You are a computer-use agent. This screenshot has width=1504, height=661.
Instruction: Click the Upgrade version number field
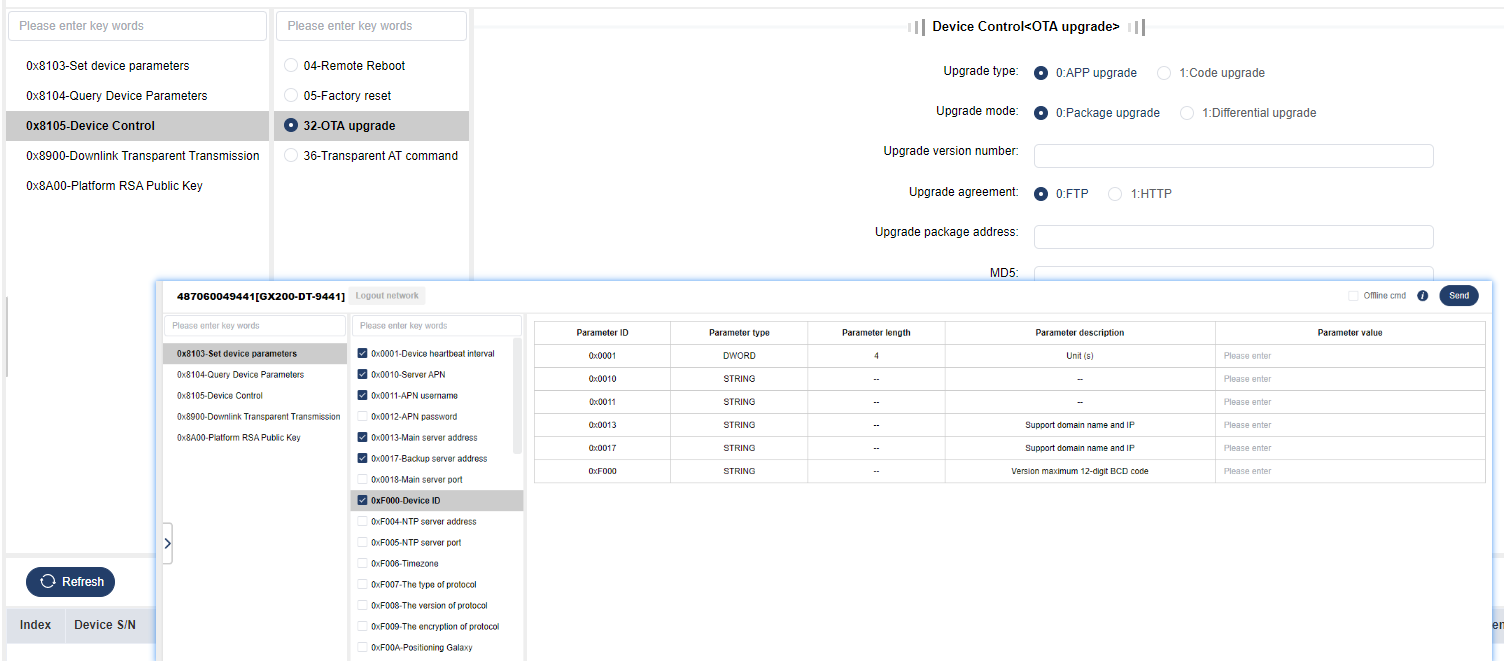point(1233,156)
